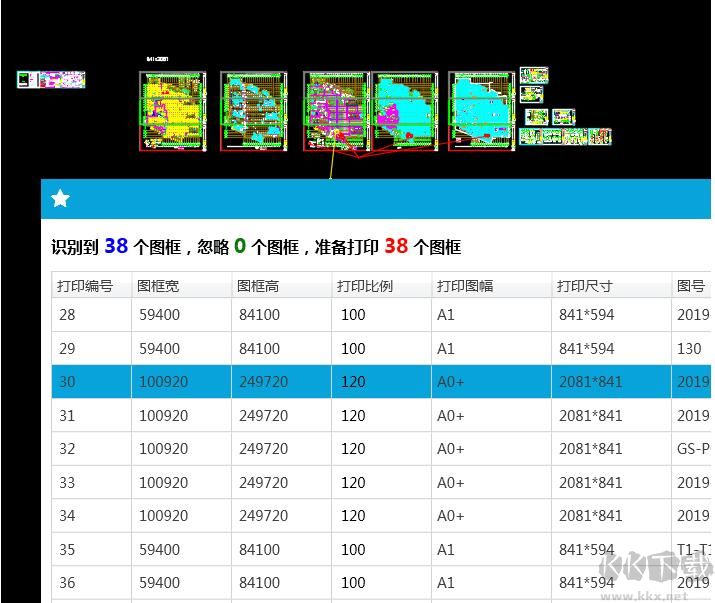Click the leftmost small drawing in CAD canvas
715x603 pixels.
click(x=51, y=80)
